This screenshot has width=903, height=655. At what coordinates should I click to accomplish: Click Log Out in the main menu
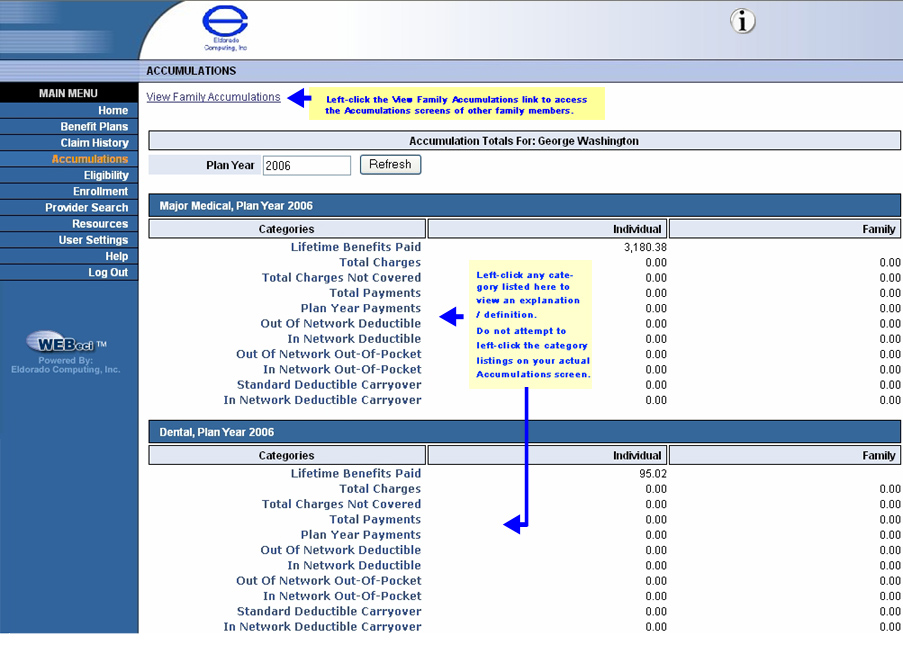[108, 272]
